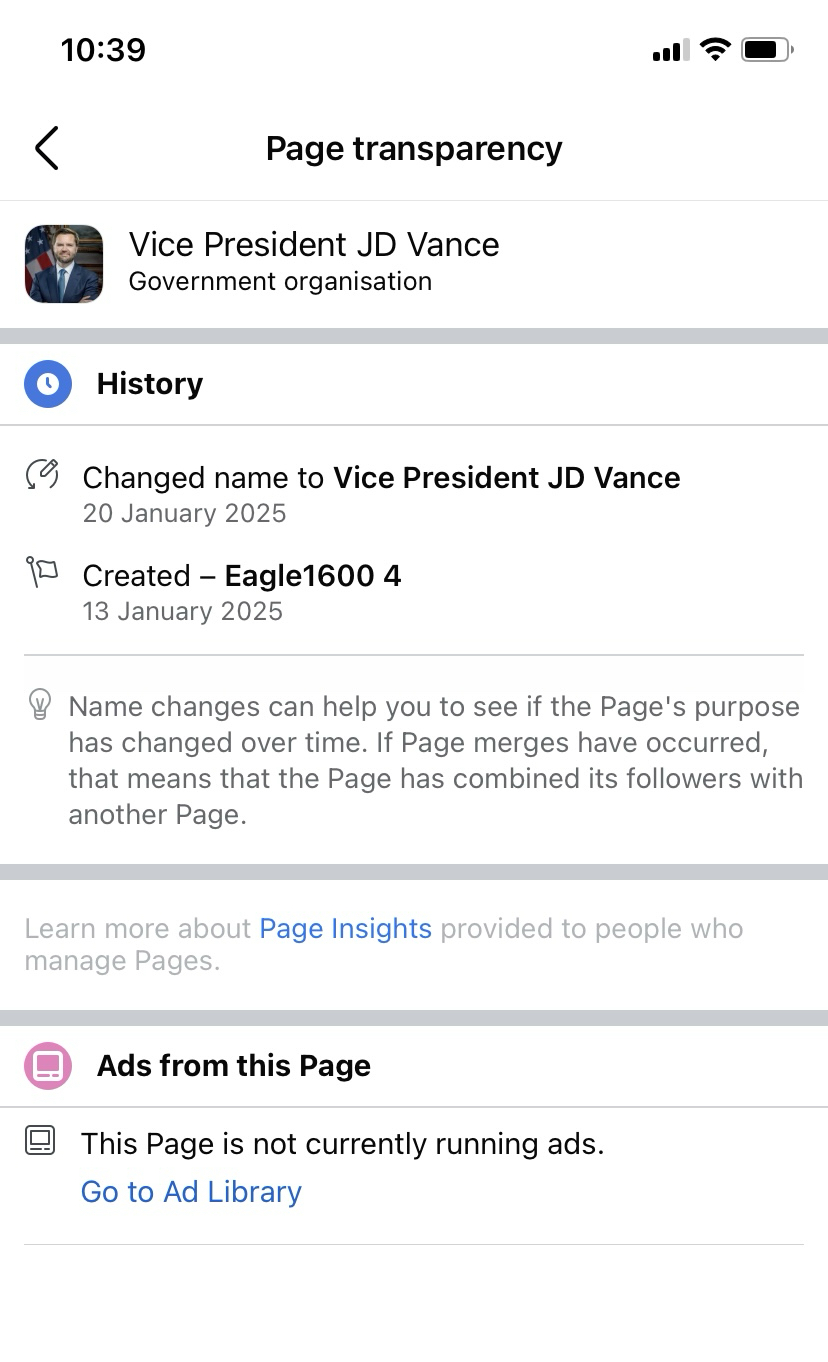Select the Changed name to Vice President JD Vance entry
This screenshot has height=1362, width=828.
[381, 478]
